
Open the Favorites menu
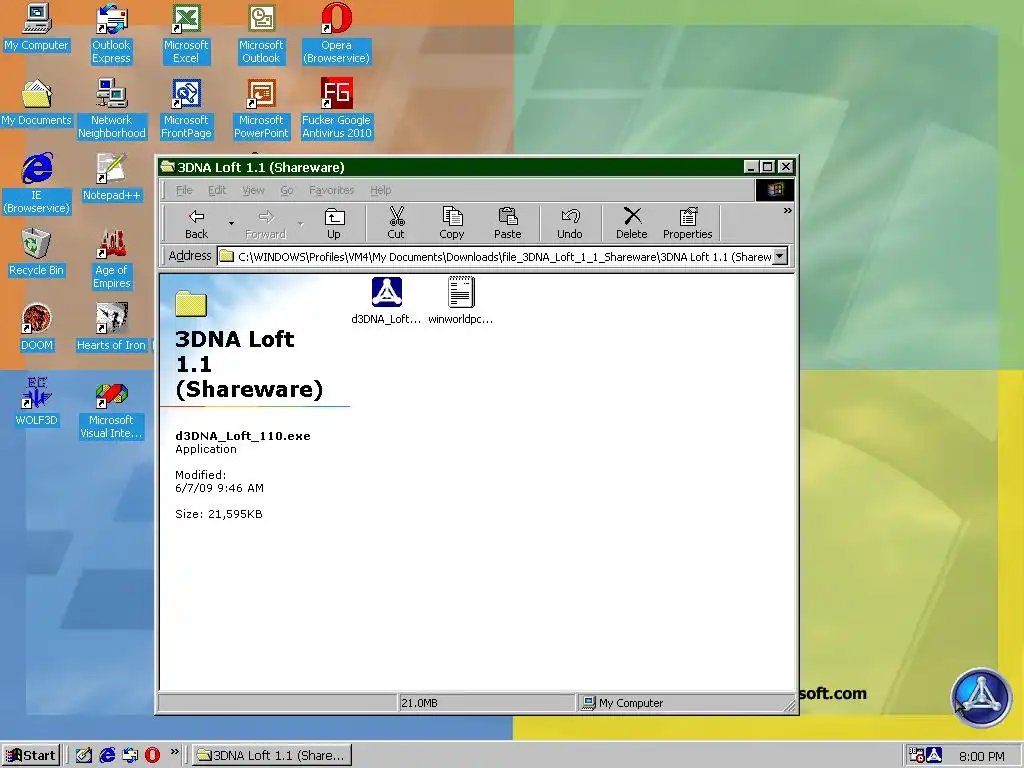pos(332,190)
